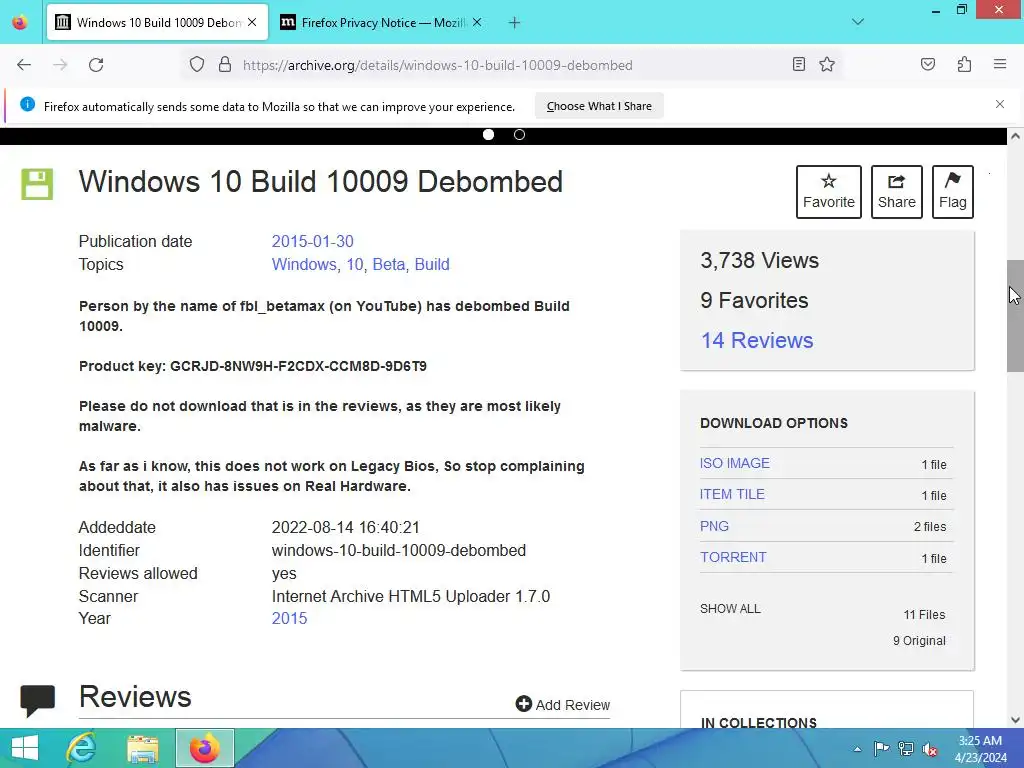Open File Explorer from taskbar
Image resolution: width=1024 pixels, height=768 pixels.
[x=143, y=749]
